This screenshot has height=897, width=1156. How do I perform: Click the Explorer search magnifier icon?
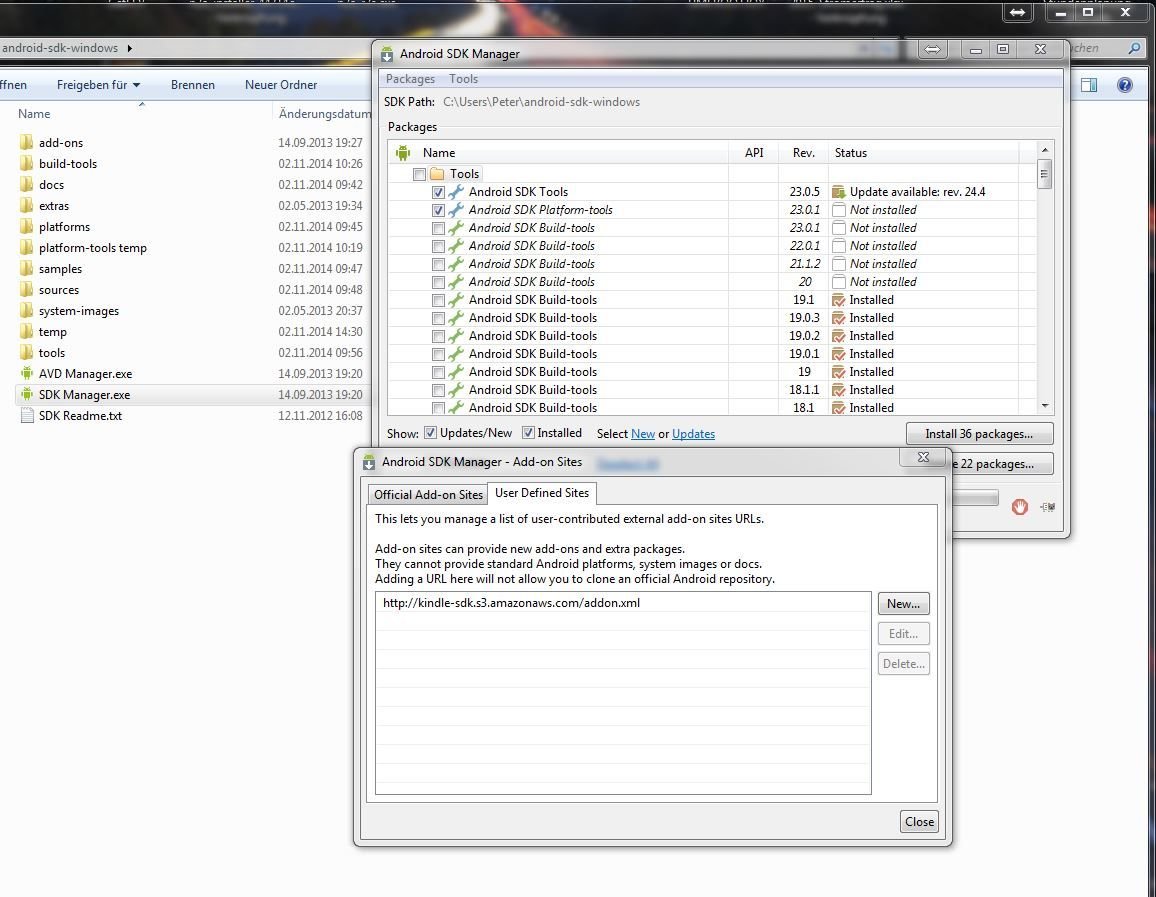tap(1134, 48)
